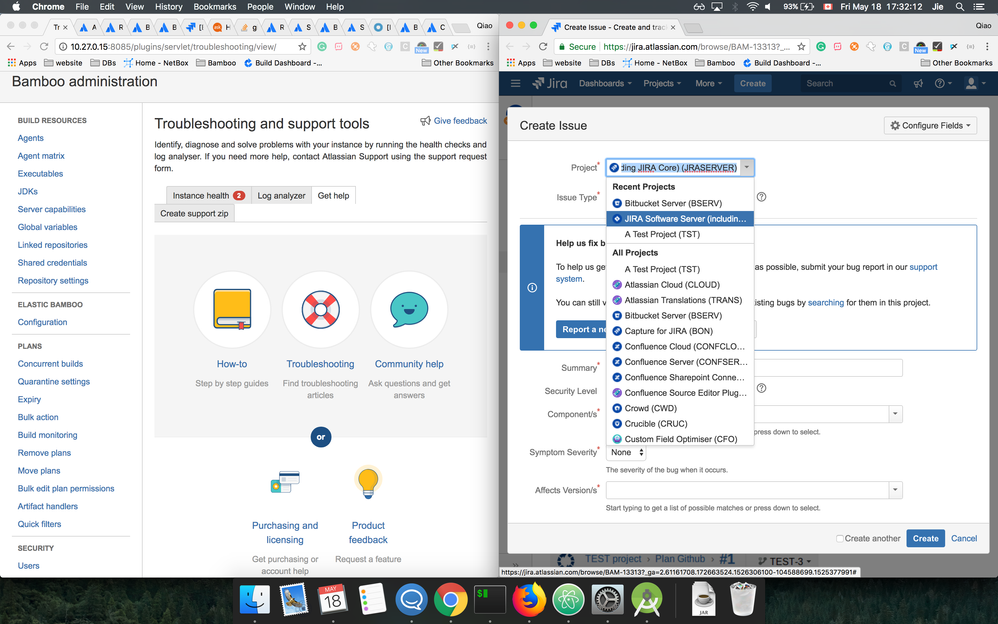Open Global variables in Bamboo sidebar

coord(48,227)
